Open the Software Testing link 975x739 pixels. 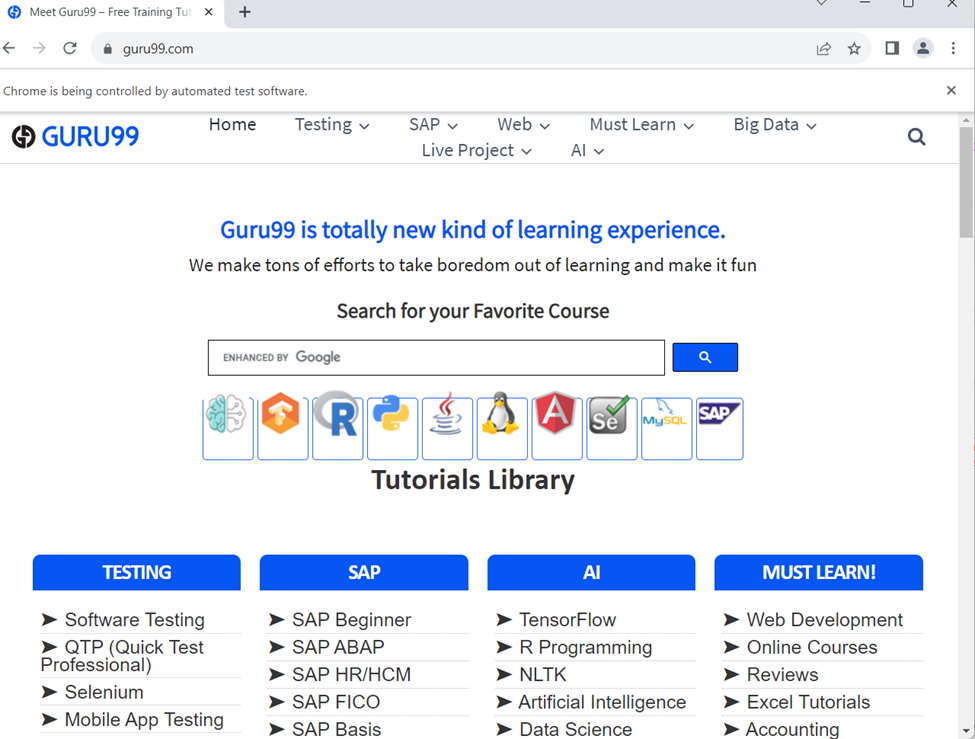click(133, 620)
